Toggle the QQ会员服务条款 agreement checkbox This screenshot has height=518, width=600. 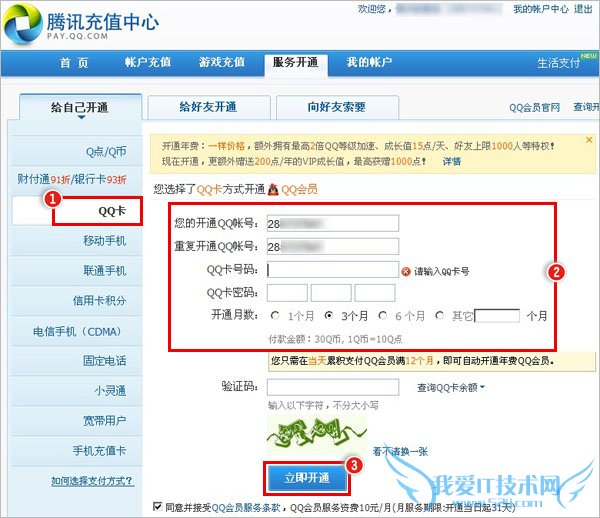coord(157,507)
